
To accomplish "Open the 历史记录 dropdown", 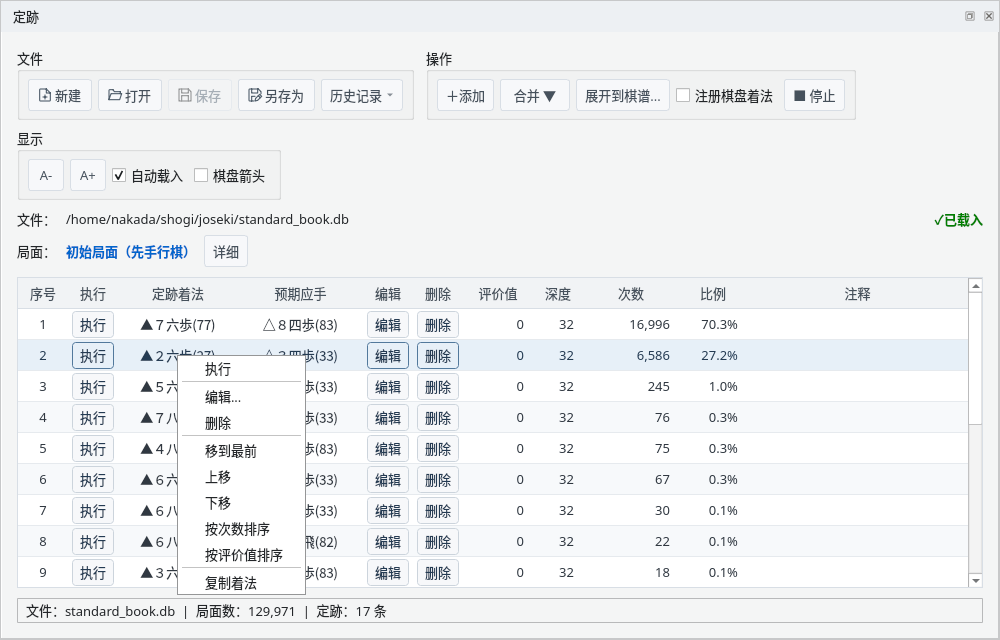I will [362, 96].
